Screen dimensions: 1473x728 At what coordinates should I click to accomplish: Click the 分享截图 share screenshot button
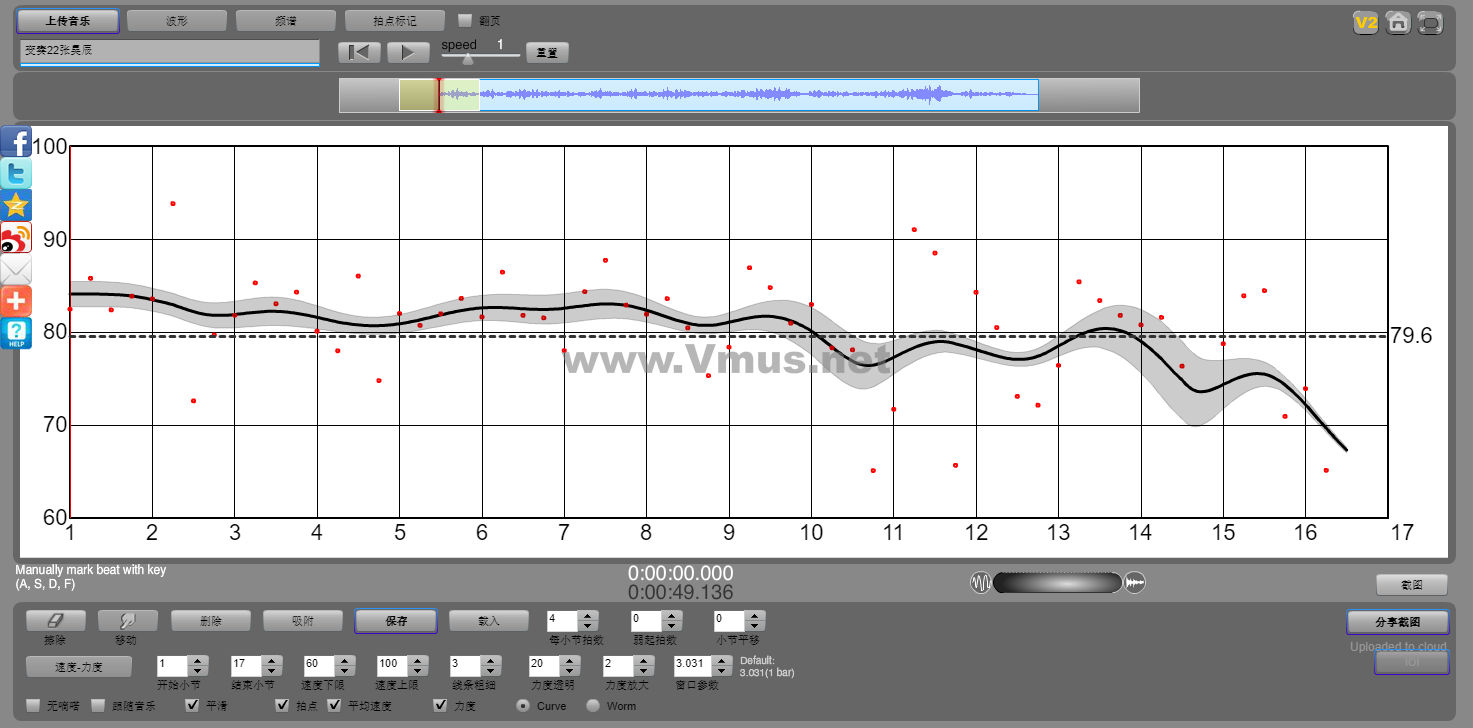[x=1397, y=622]
